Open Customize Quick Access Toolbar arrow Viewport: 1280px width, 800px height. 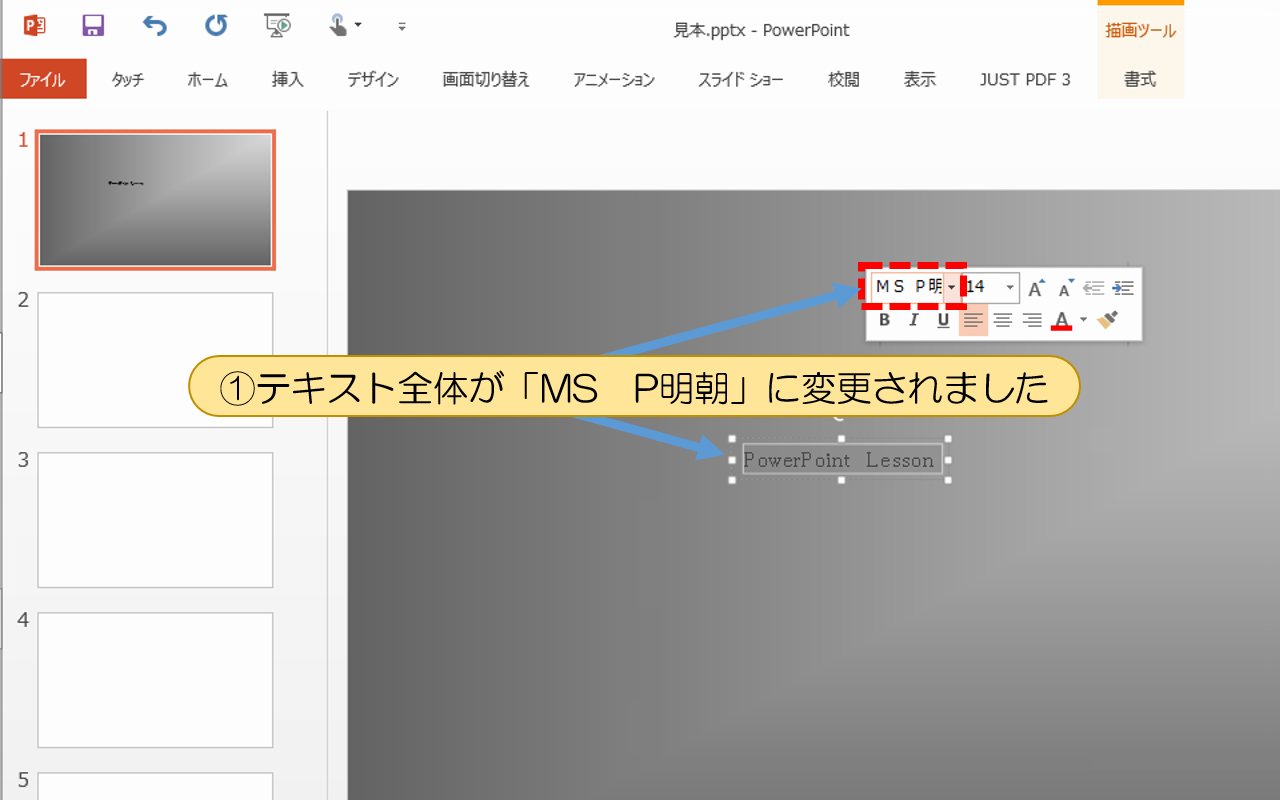click(x=402, y=26)
